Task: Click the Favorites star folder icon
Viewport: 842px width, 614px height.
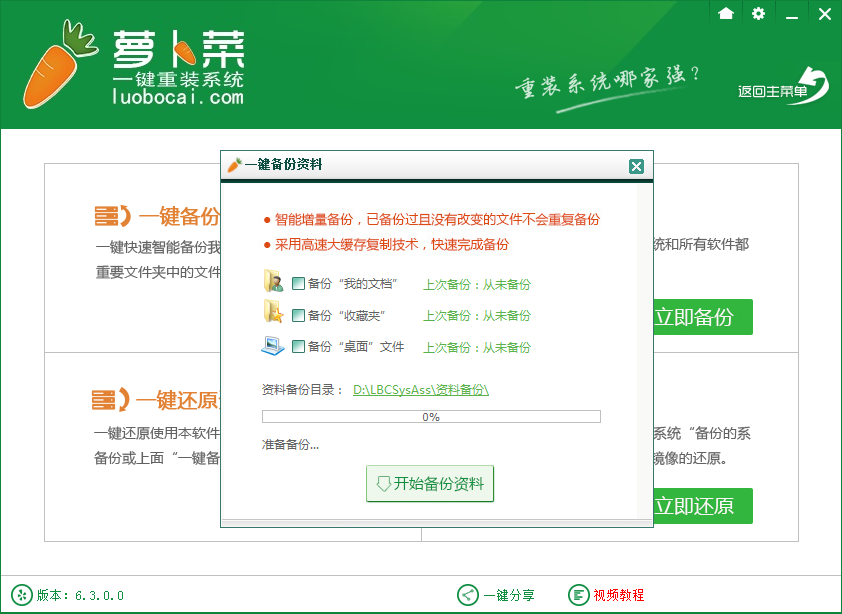Action: point(273,312)
